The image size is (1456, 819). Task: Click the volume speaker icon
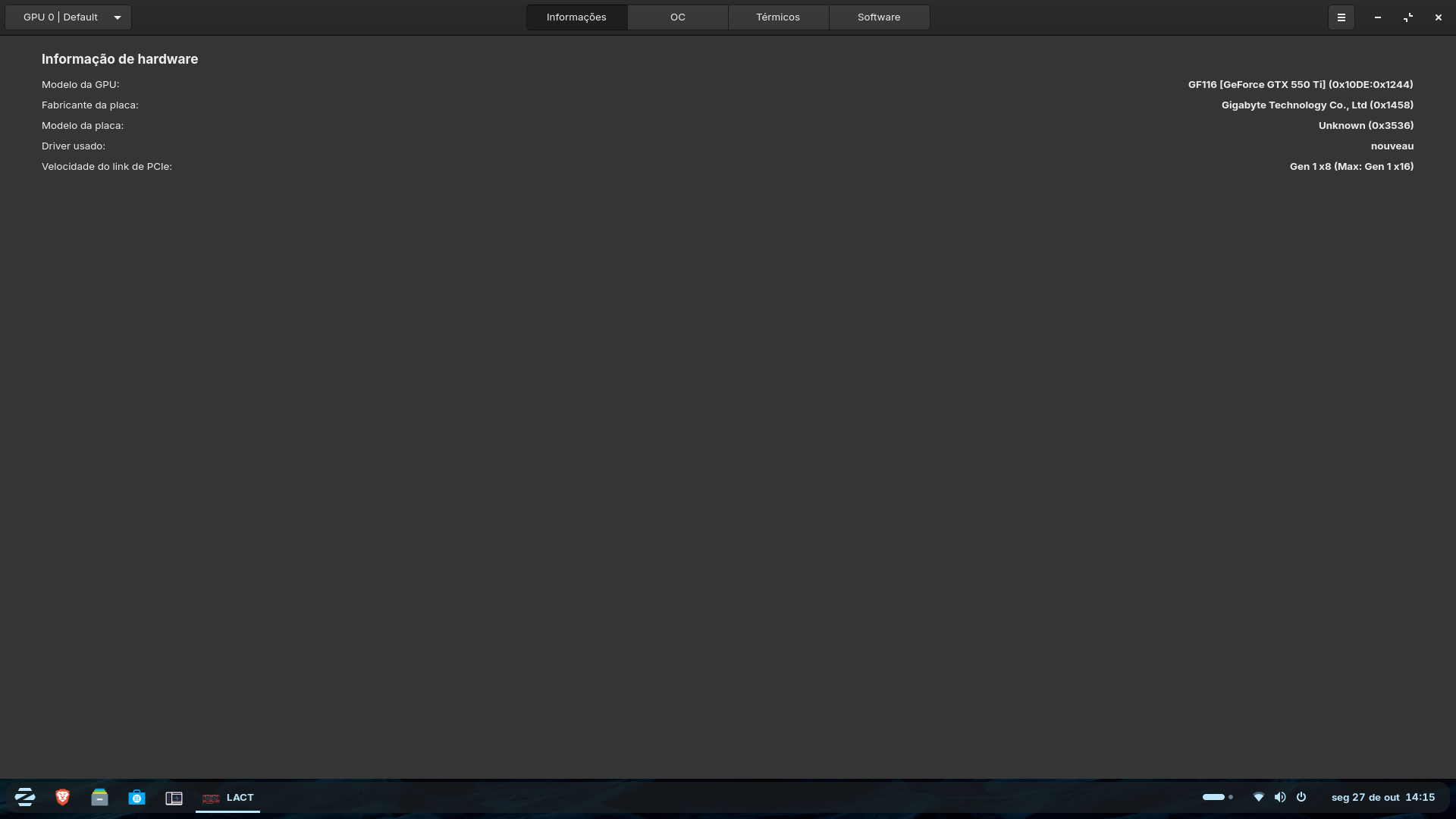coord(1280,797)
